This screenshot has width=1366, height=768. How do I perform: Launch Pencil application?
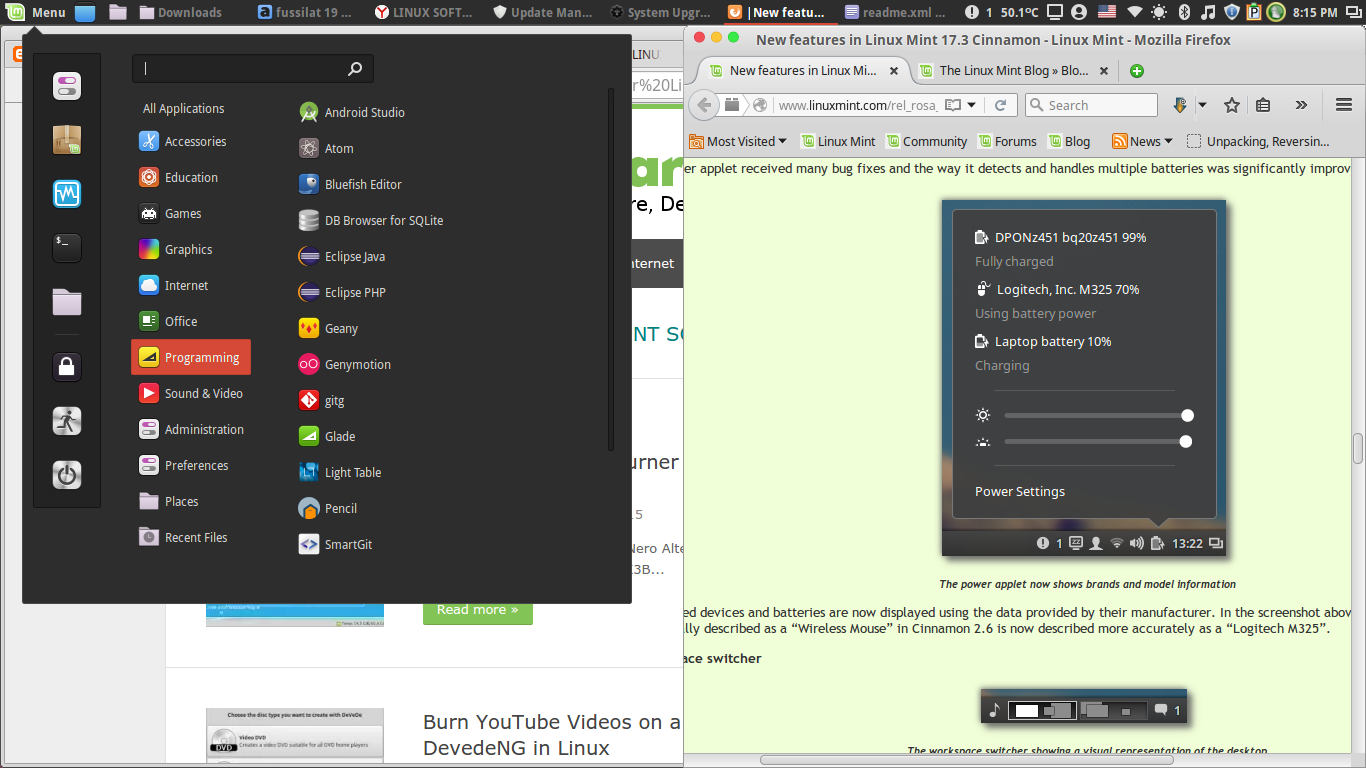[x=328, y=509]
